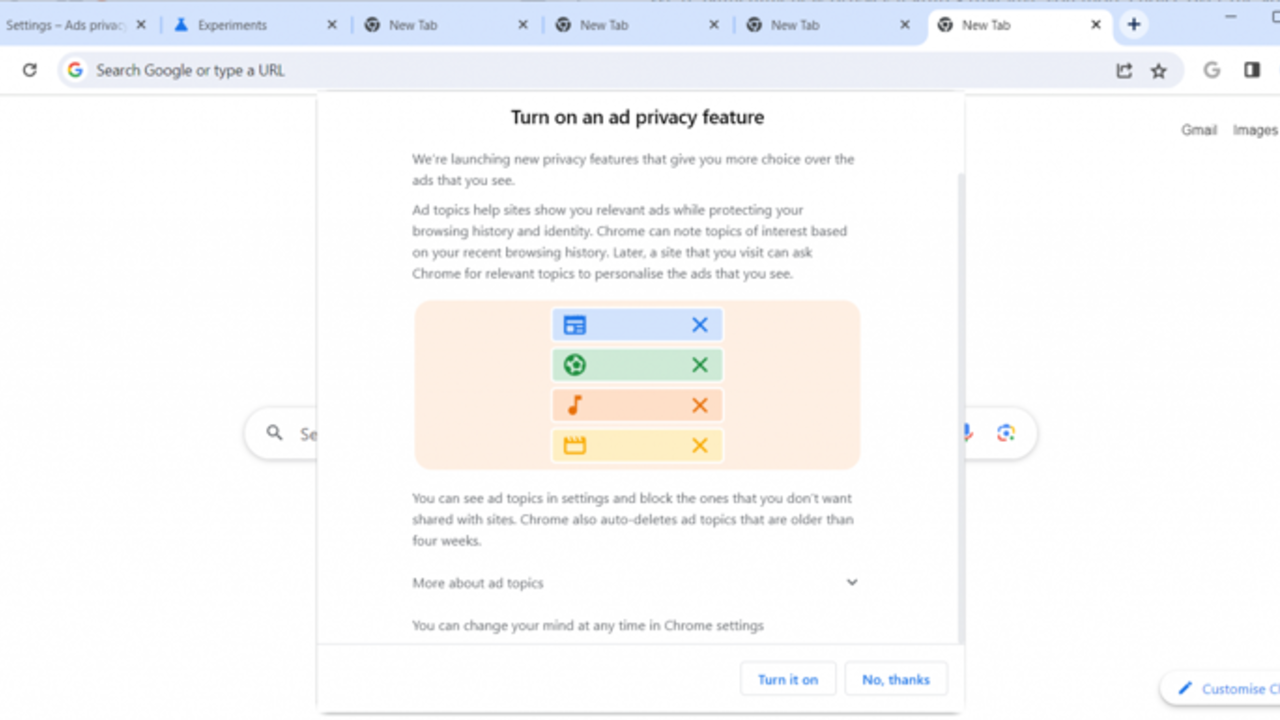The height and width of the screenshot is (720, 1280).
Task: Click the share page icon in address bar
Action: [x=1124, y=70]
